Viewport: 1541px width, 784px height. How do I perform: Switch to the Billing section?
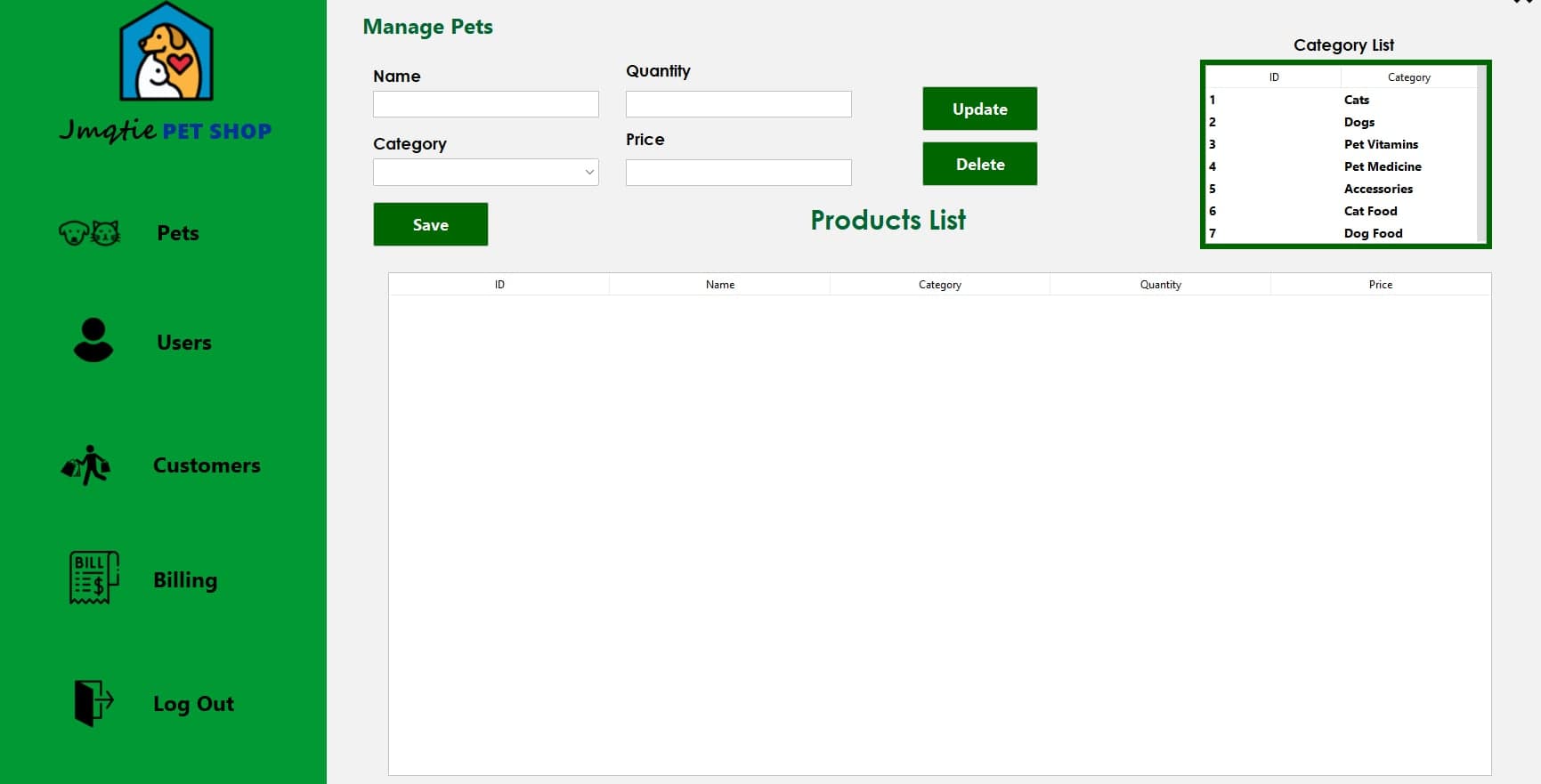coord(185,580)
